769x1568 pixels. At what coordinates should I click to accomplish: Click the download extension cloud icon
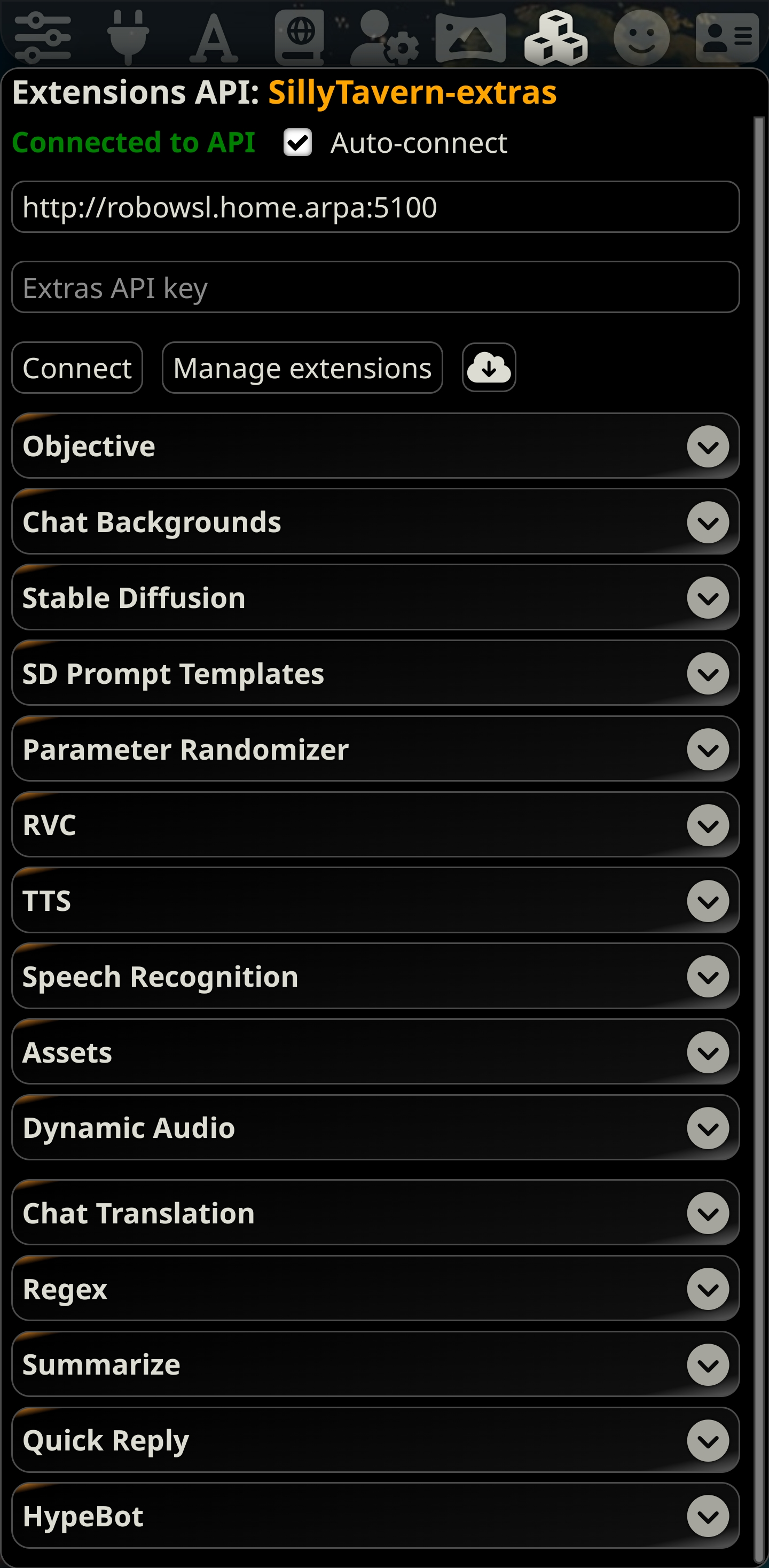489,367
